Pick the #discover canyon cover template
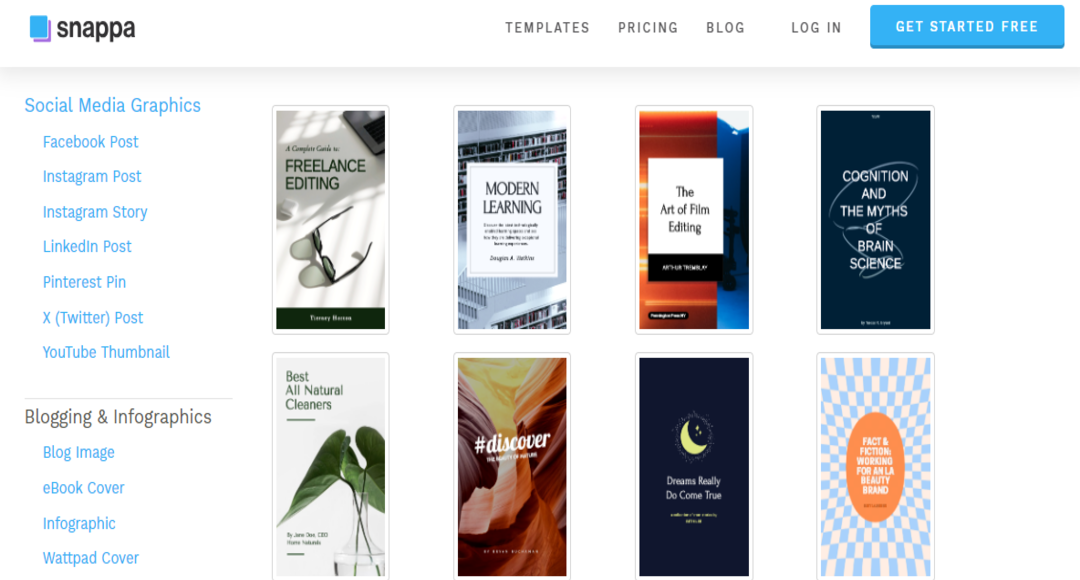1080x580 pixels. coord(512,466)
